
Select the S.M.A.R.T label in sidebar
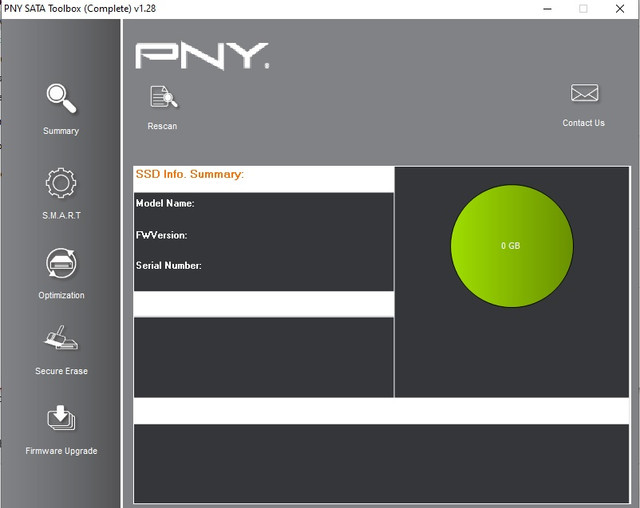pyautogui.click(x=61, y=215)
